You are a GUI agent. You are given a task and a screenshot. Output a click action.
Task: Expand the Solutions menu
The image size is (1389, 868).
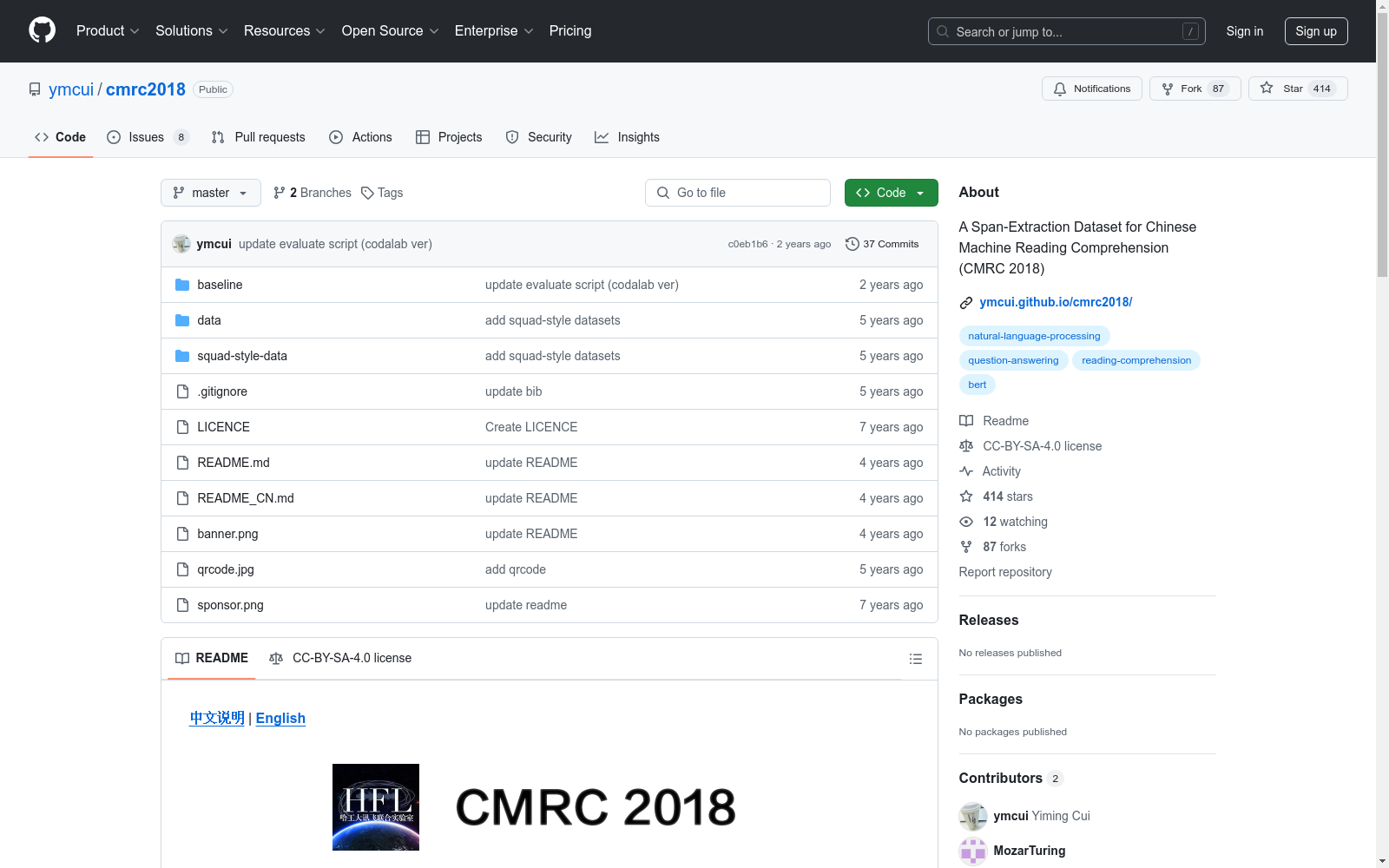(192, 30)
